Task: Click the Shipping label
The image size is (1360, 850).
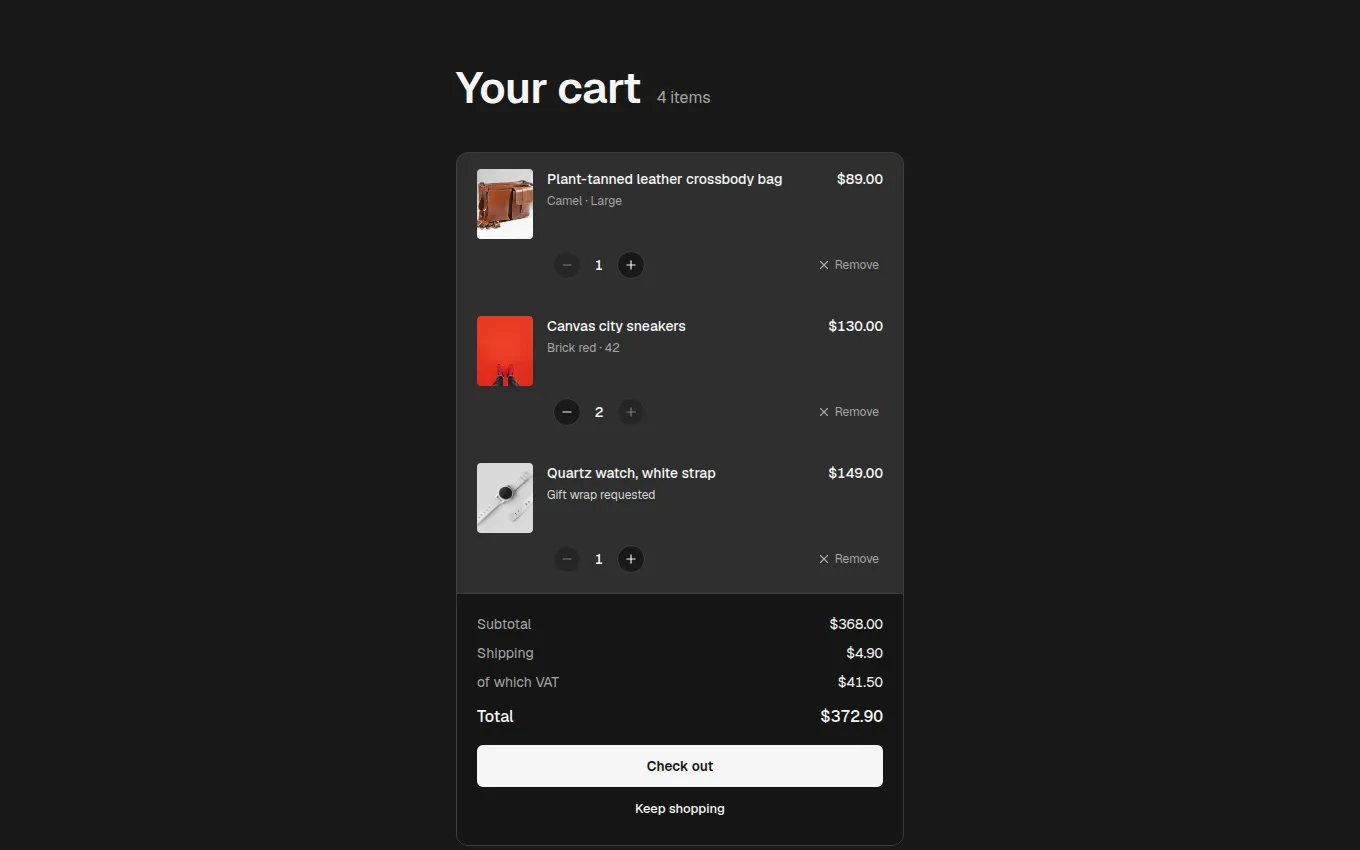Action: [505, 653]
